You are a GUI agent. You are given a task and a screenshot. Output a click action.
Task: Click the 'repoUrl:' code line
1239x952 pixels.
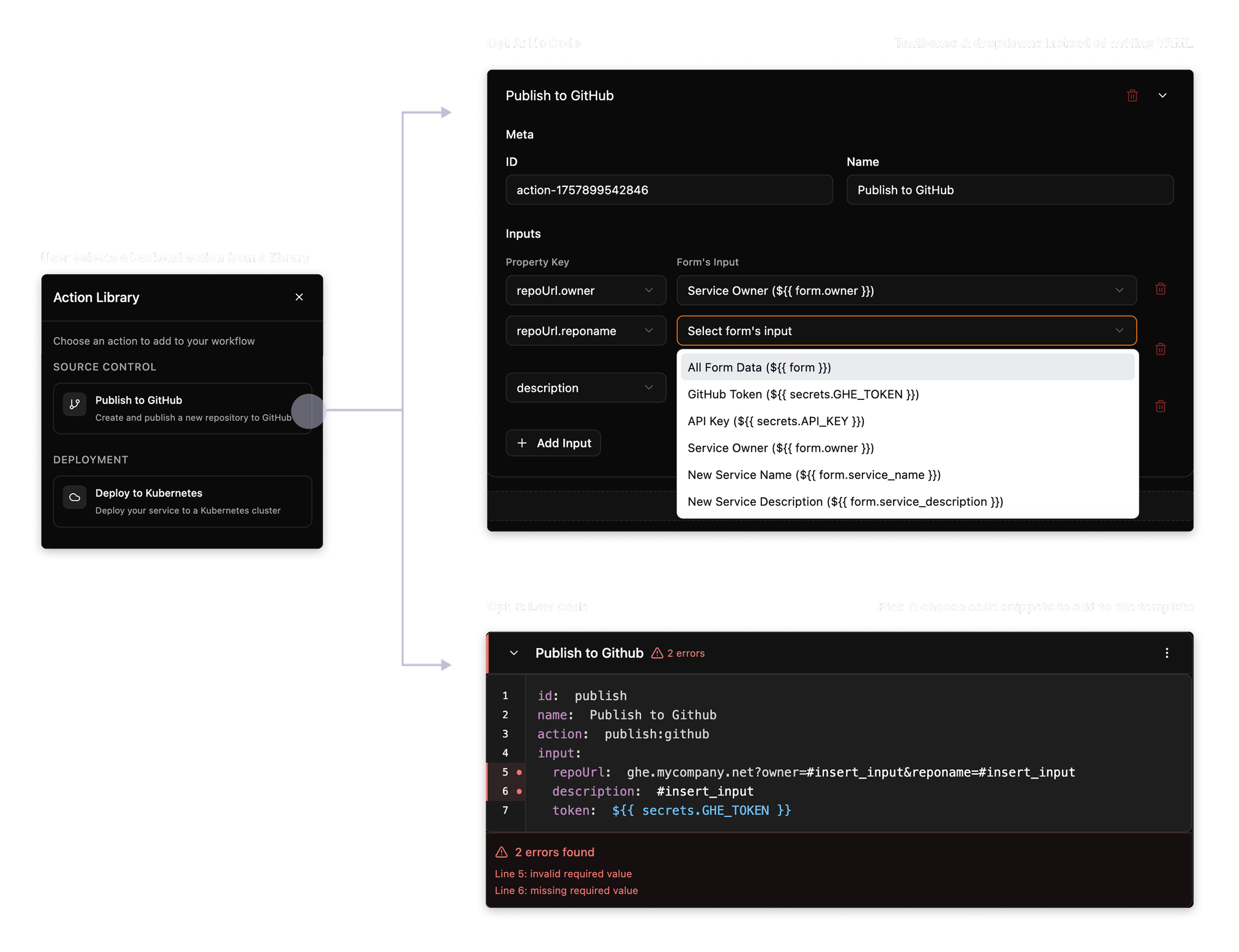814,772
